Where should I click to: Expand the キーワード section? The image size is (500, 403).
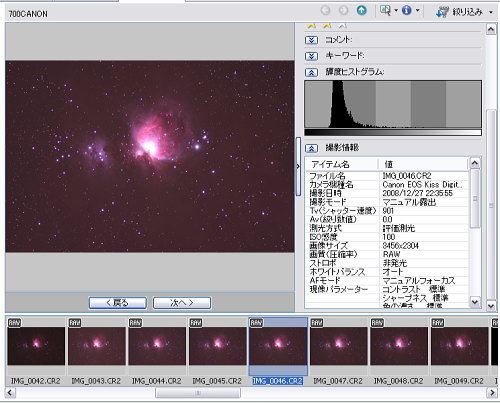point(311,56)
